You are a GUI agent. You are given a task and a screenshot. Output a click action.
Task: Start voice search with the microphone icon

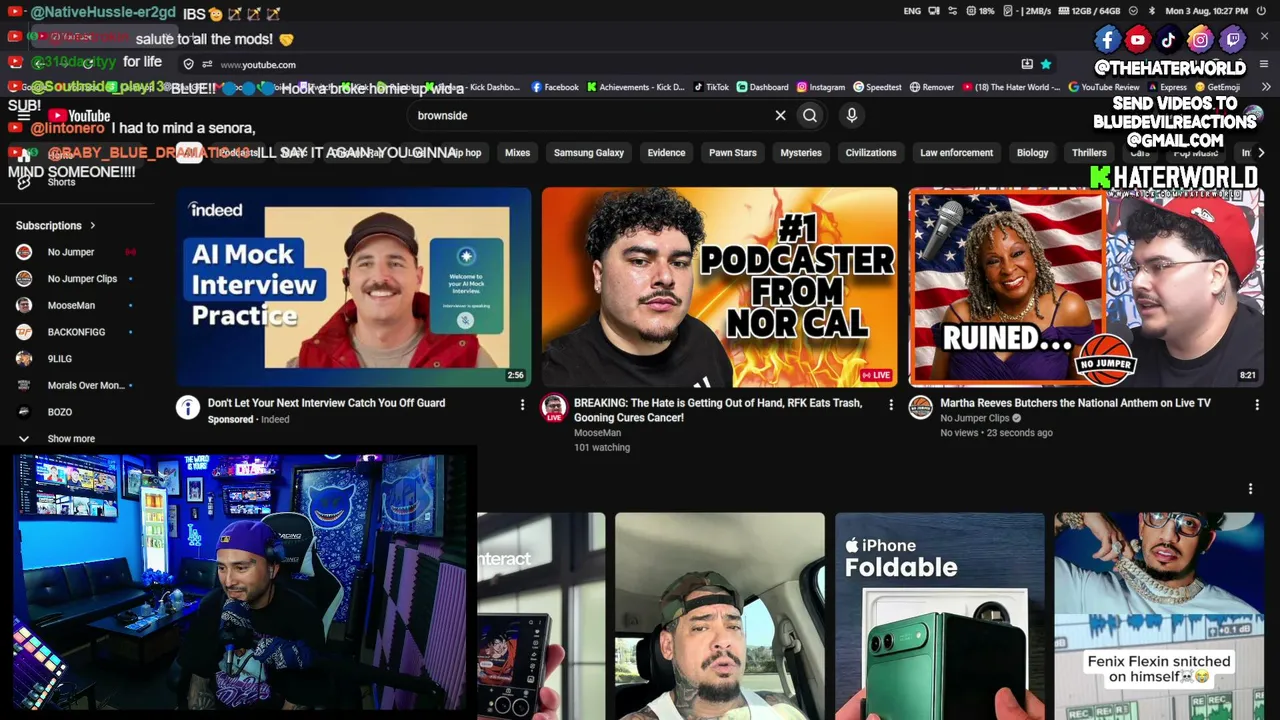[x=852, y=116]
